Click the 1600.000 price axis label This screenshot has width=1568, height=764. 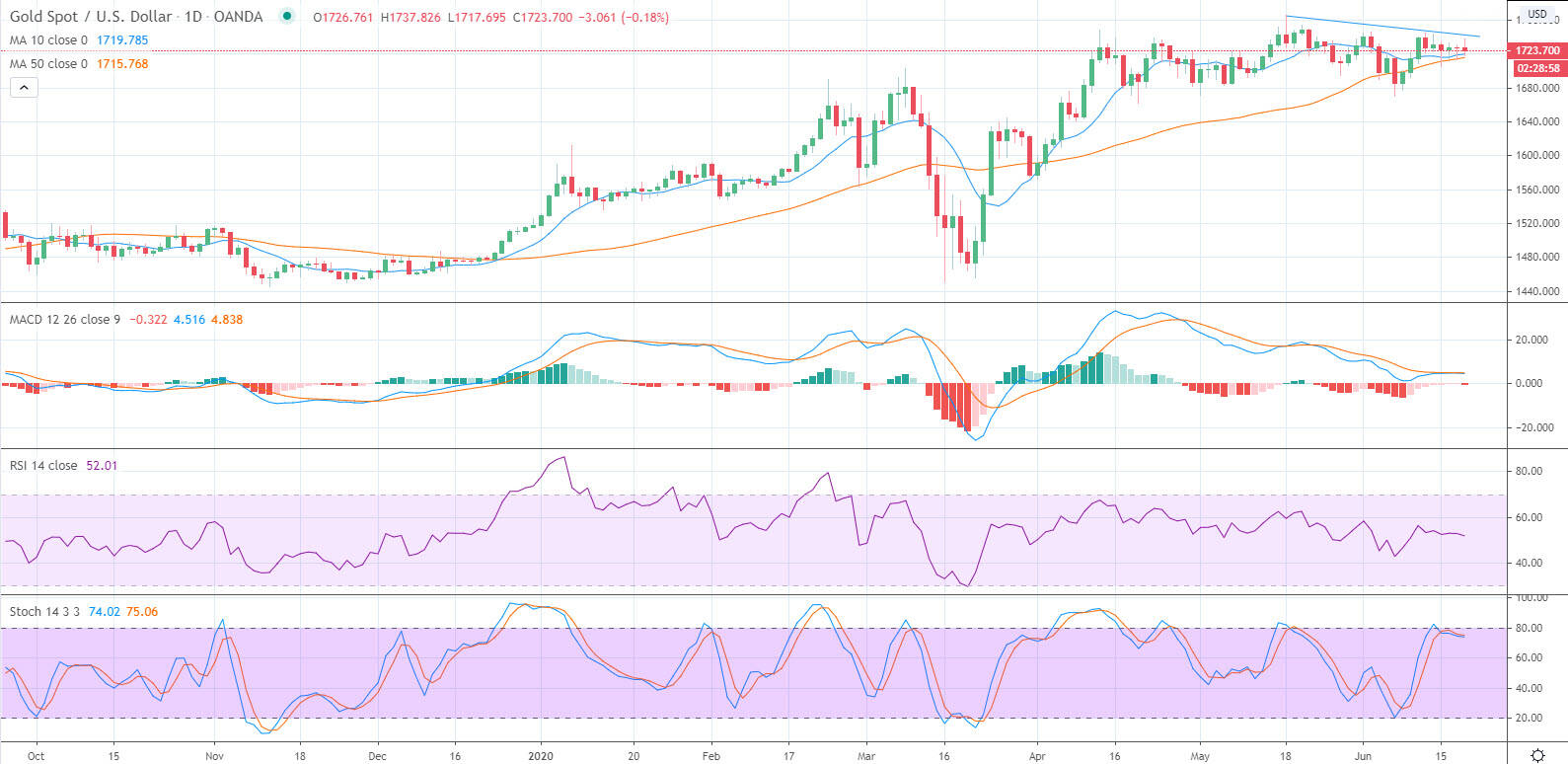(x=1537, y=156)
